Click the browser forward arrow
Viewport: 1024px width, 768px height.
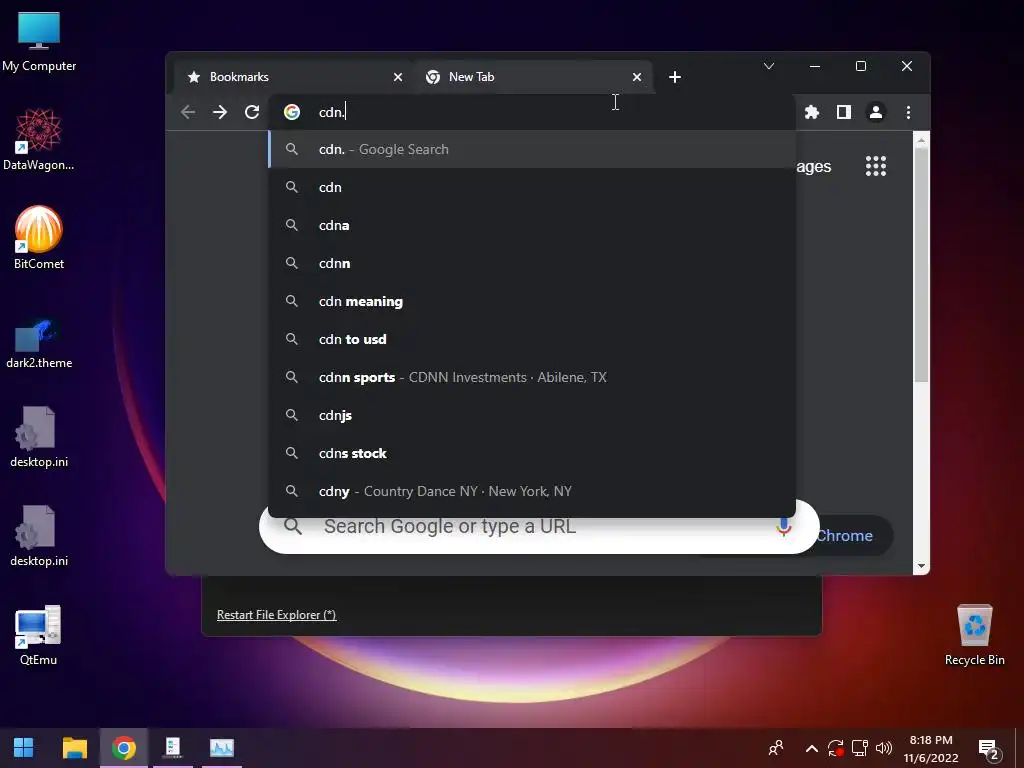[220, 112]
